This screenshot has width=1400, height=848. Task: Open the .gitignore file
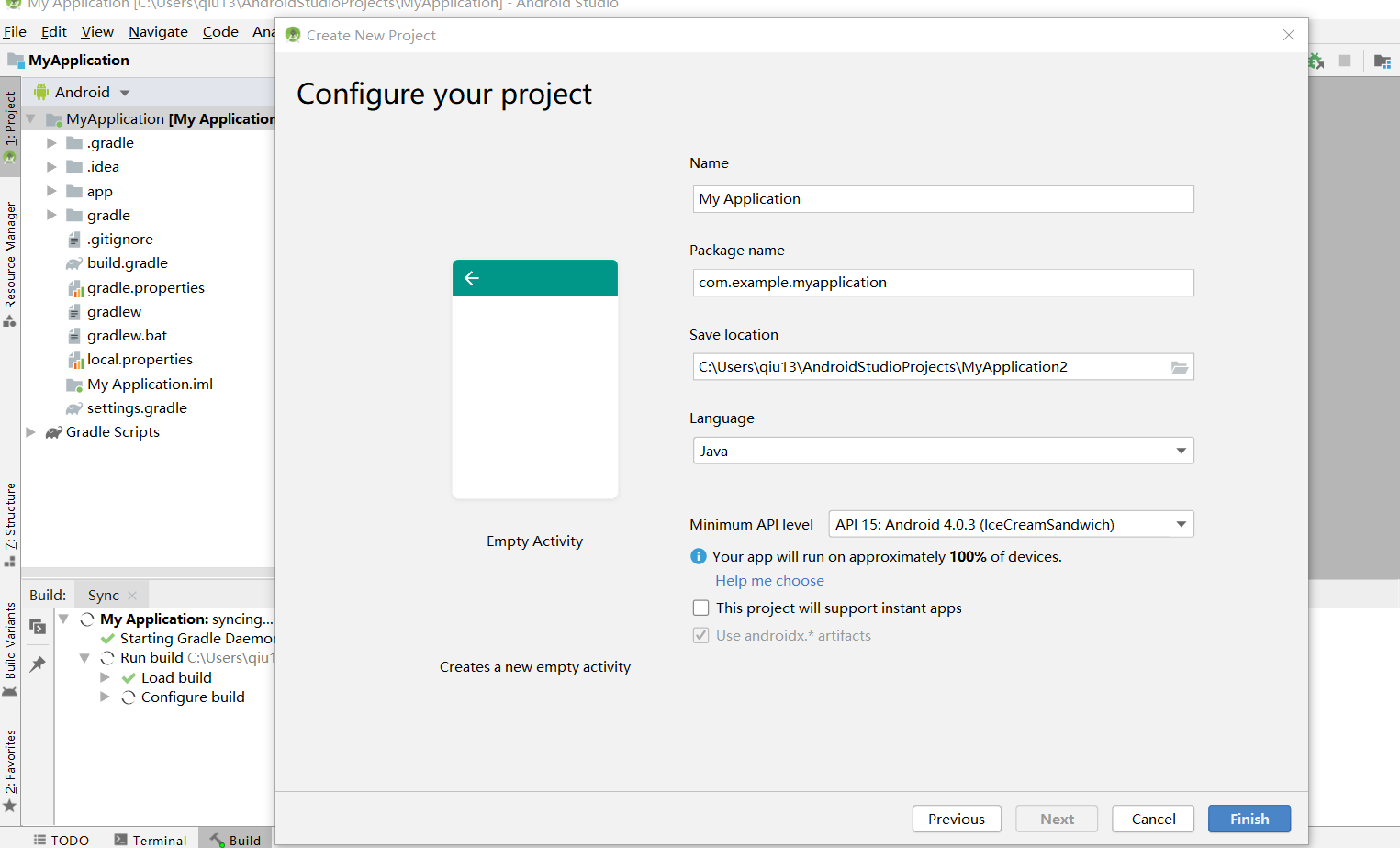click(120, 240)
